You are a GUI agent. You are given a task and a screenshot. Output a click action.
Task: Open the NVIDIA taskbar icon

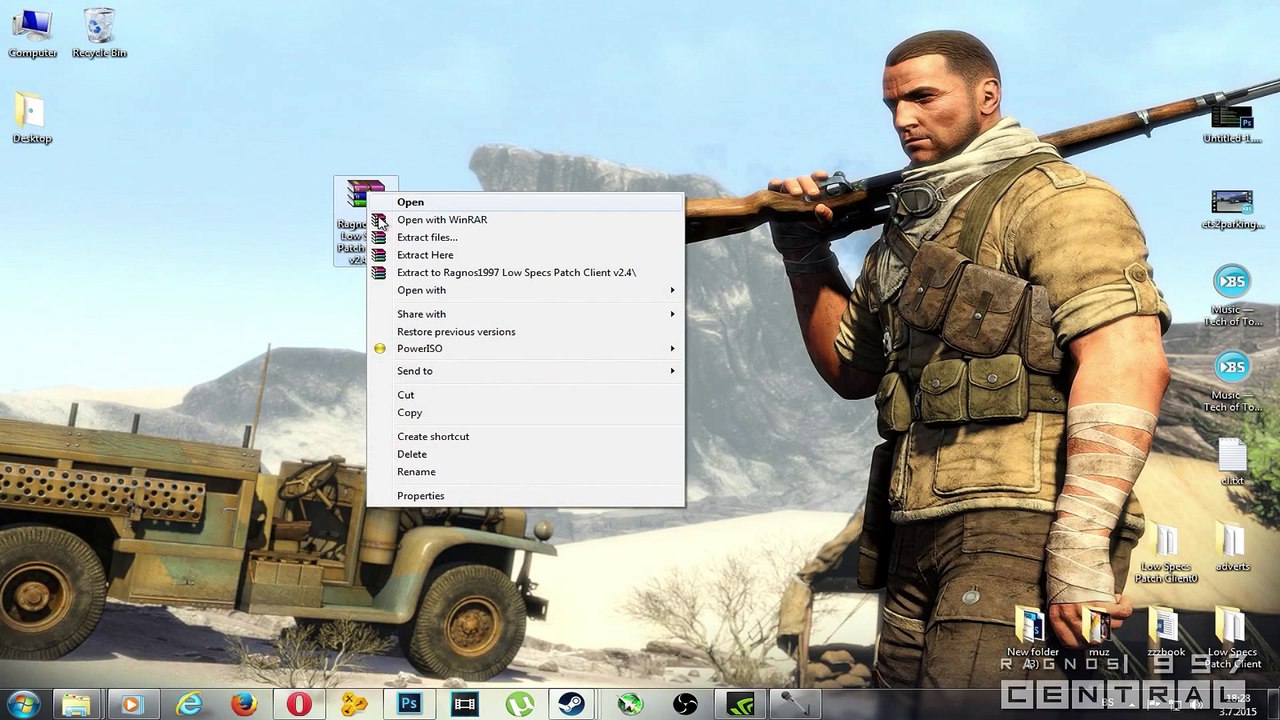[x=740, y=704]
